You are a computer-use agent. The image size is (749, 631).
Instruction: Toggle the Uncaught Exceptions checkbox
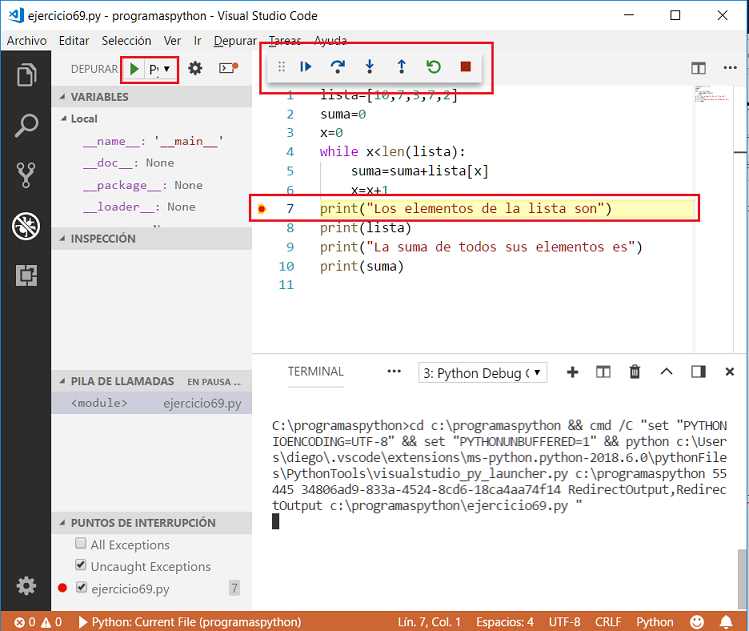81,565
